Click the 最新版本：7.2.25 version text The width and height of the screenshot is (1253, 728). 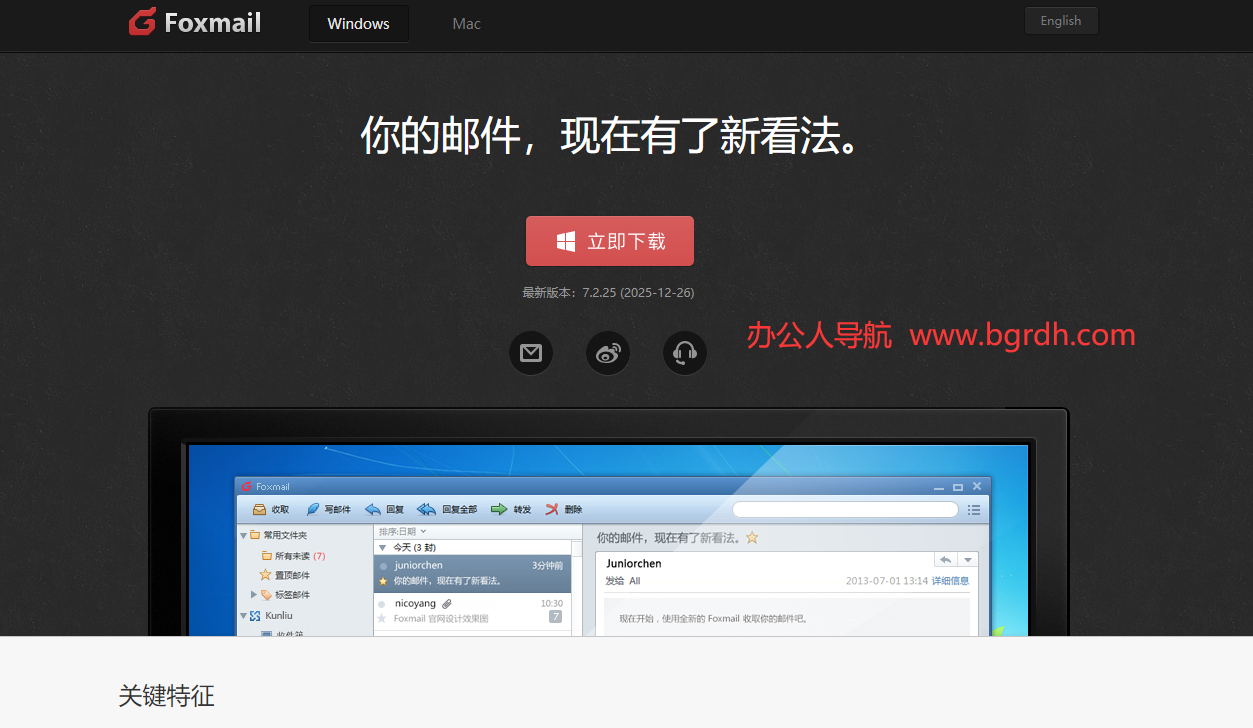click(x=608, y=293)
